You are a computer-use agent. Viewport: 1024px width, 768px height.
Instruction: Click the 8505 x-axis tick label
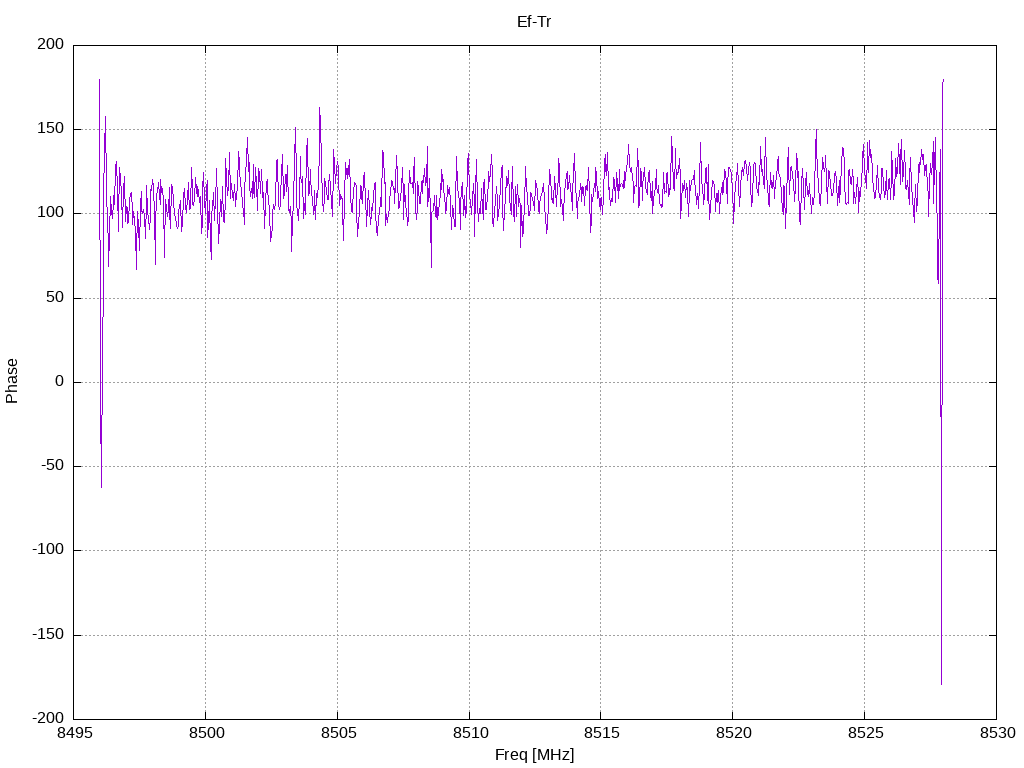(338, 733)
